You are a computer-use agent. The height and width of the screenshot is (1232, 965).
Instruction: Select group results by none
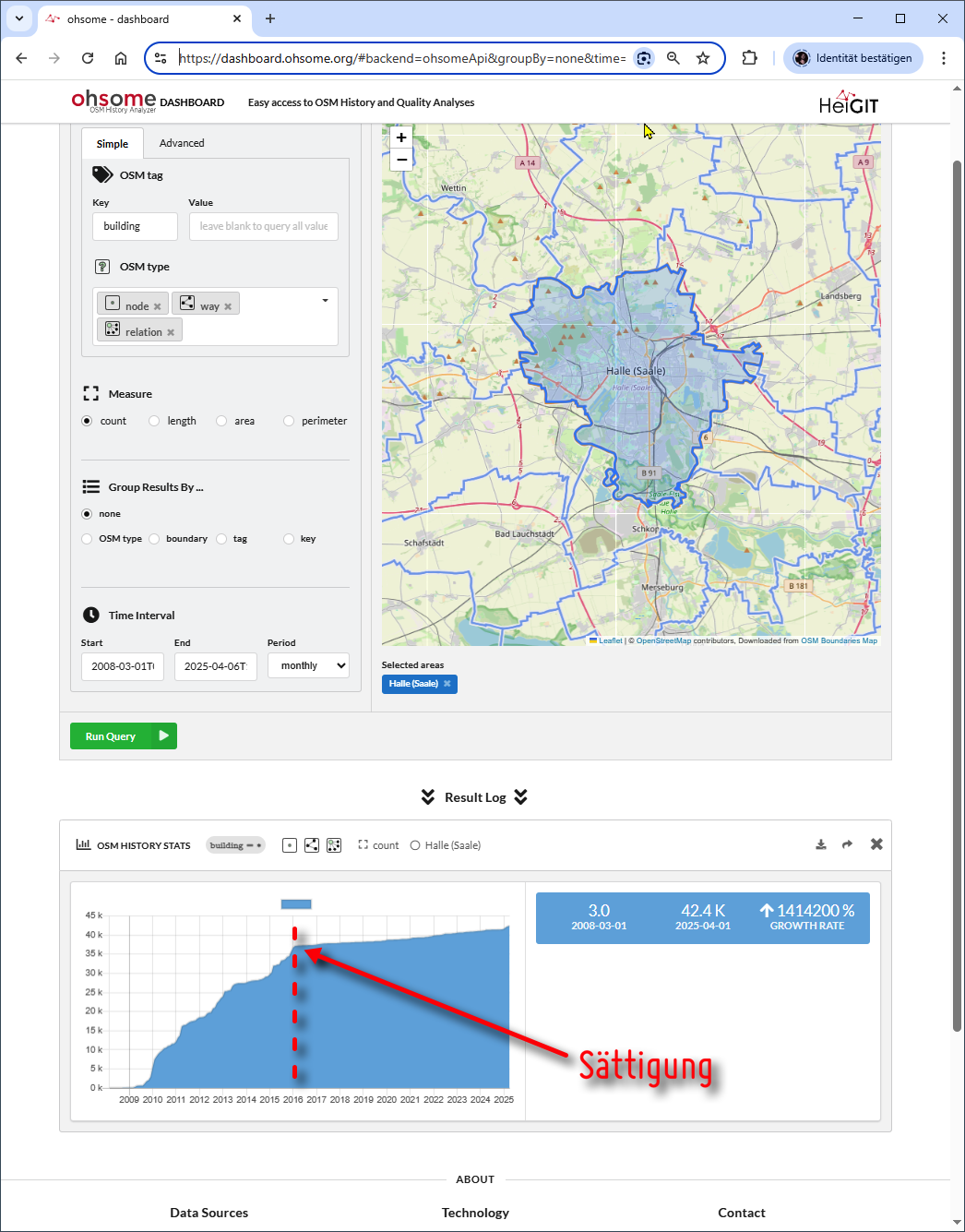[x=87, y=514]
